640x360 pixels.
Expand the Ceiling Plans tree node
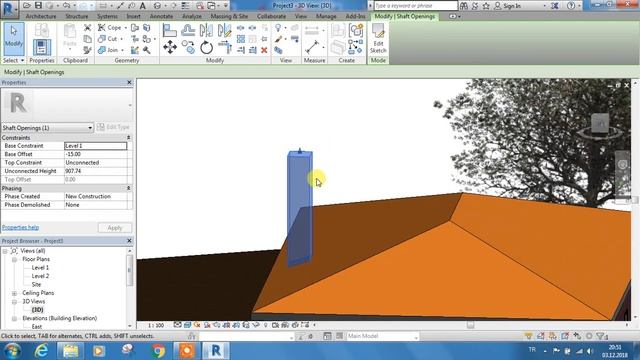click(14, 293)
